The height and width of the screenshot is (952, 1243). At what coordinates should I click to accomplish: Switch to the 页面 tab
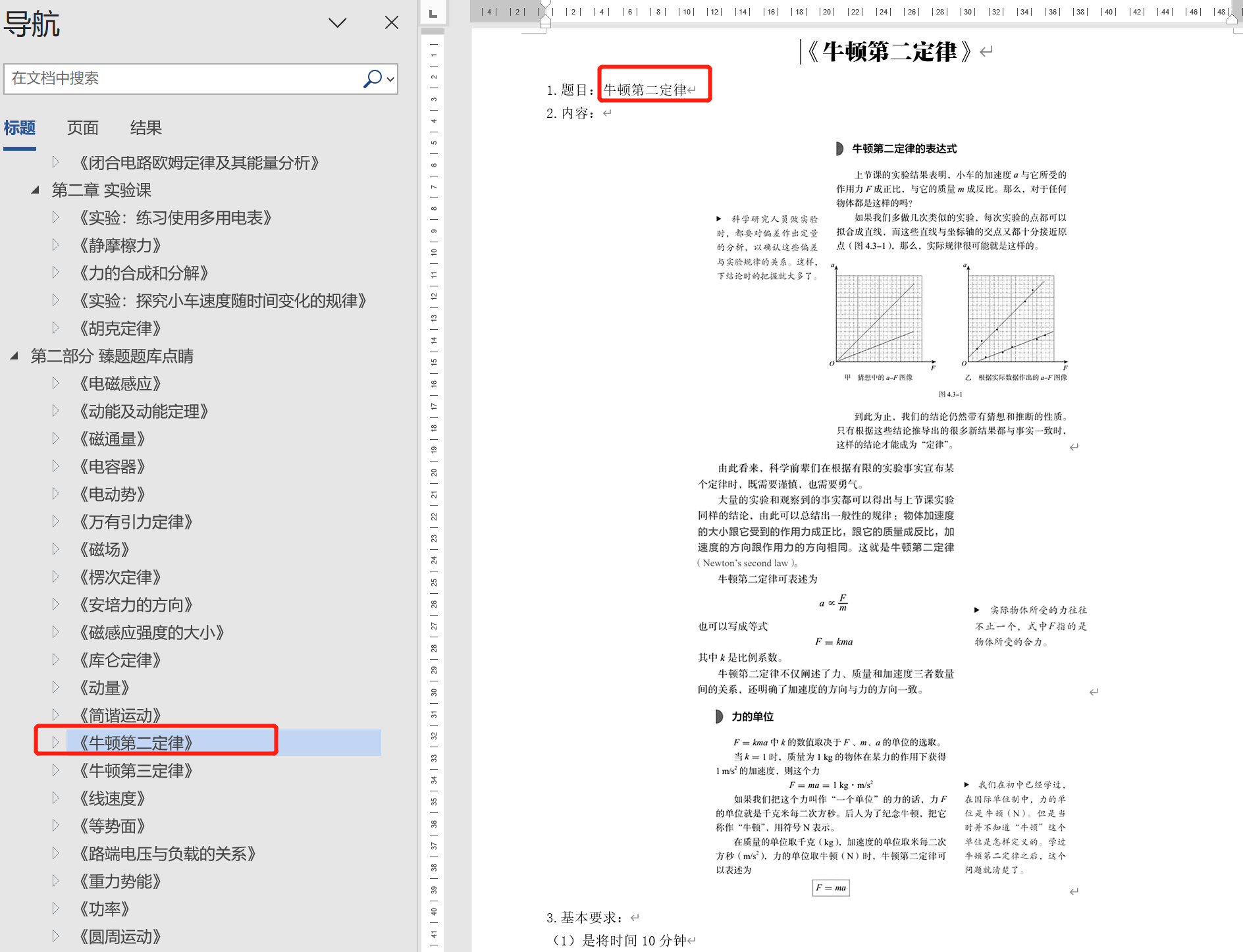coord(82,128)
